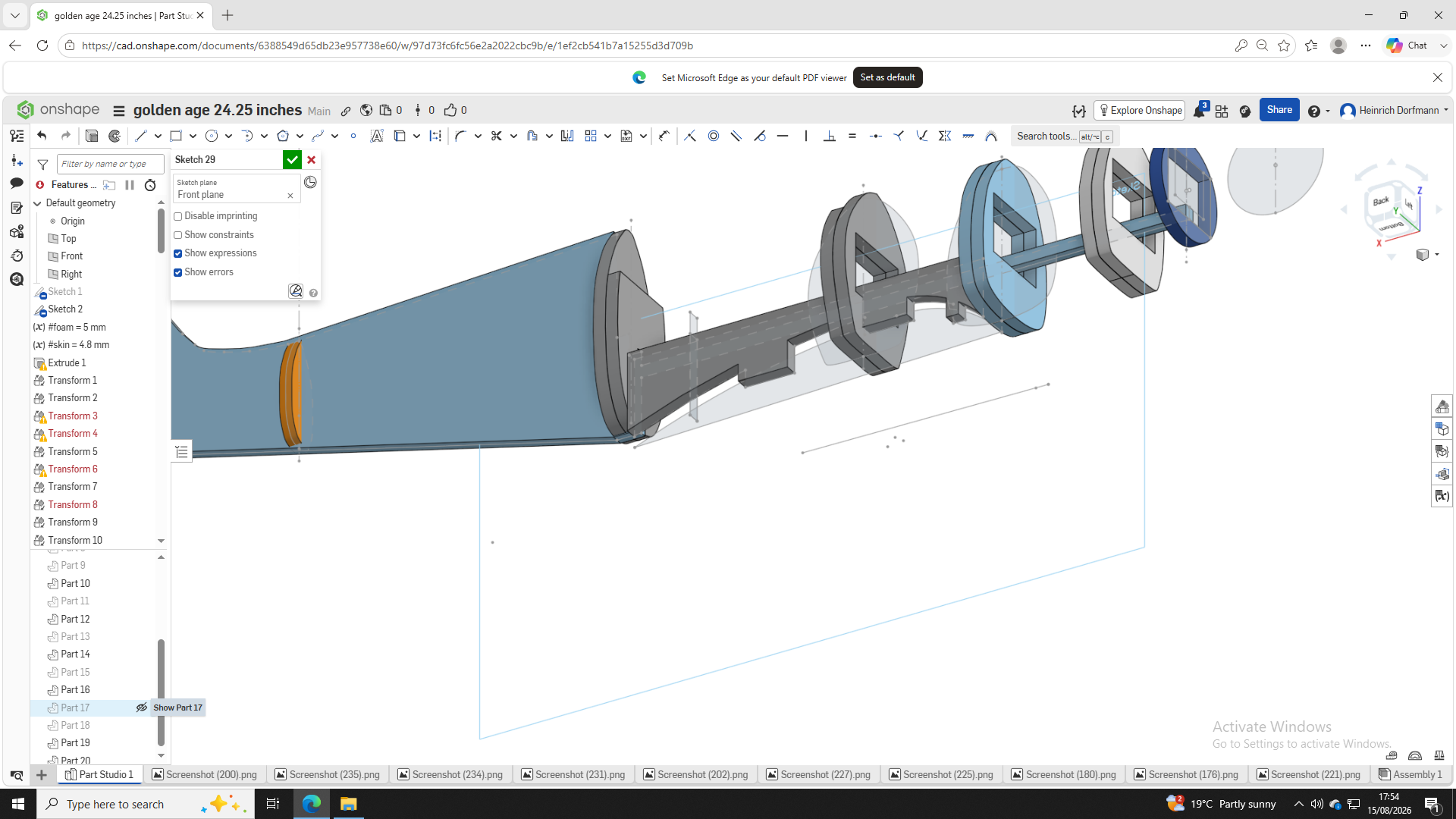Apply the Parallel constraint
This screenshot has width=1456, height=819.
pyautogui.click(x=736, y=136)
